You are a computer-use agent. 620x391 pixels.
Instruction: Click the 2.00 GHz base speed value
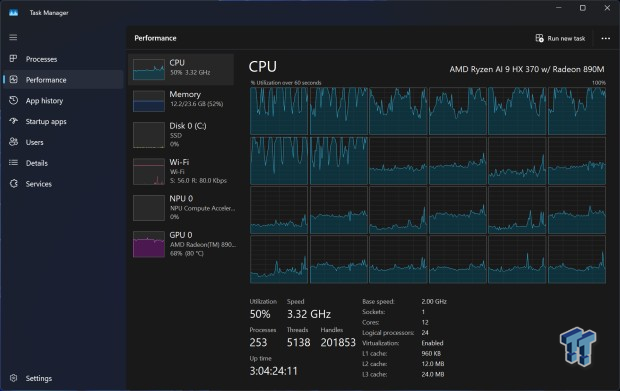pos(434,301)
